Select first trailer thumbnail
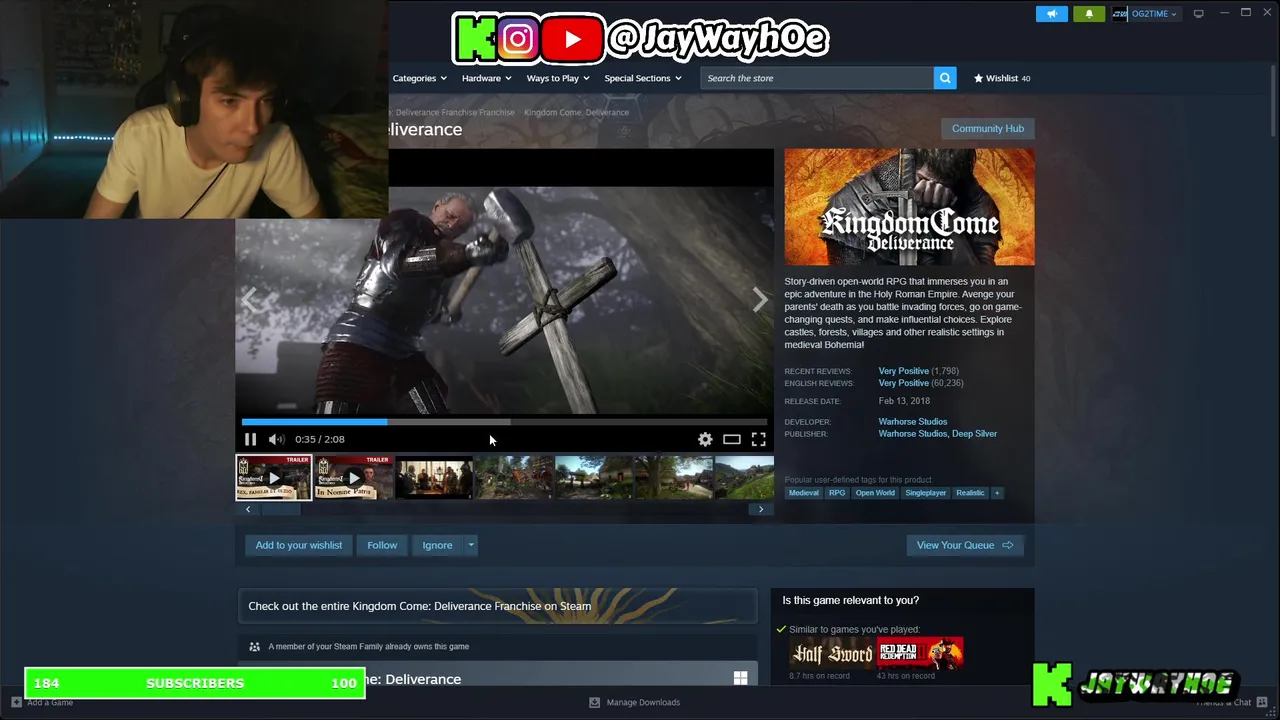Screen dimensions: 1280x720 (x=274, y=477)
